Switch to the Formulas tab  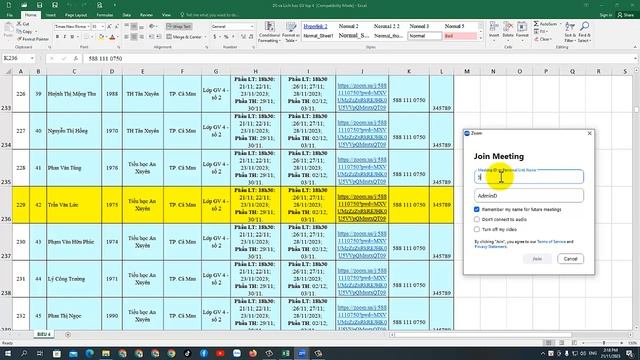tap(105, 15)
